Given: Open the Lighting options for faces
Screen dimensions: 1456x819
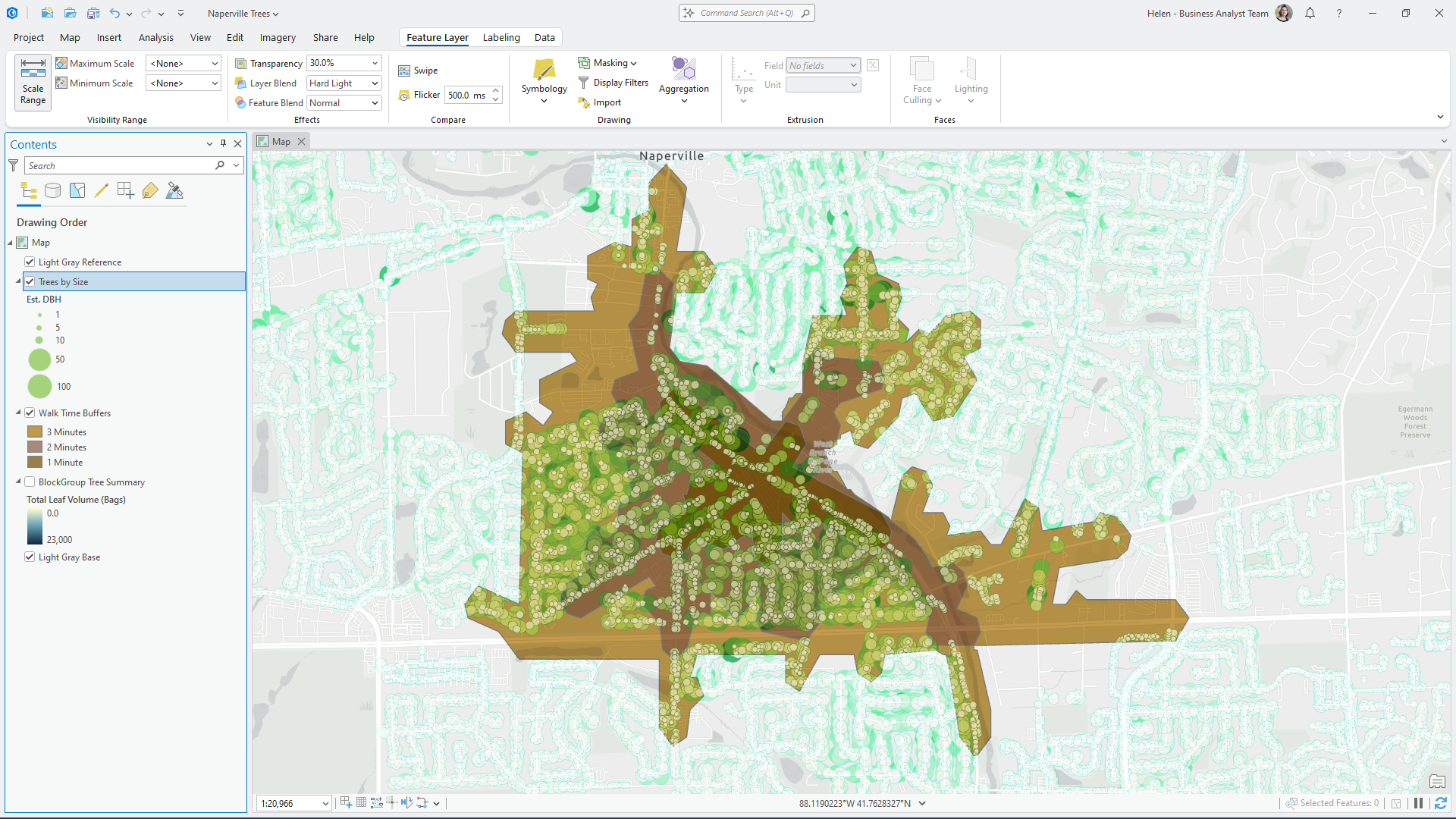Looking at the screenshot, I should (x=971, y=80).
